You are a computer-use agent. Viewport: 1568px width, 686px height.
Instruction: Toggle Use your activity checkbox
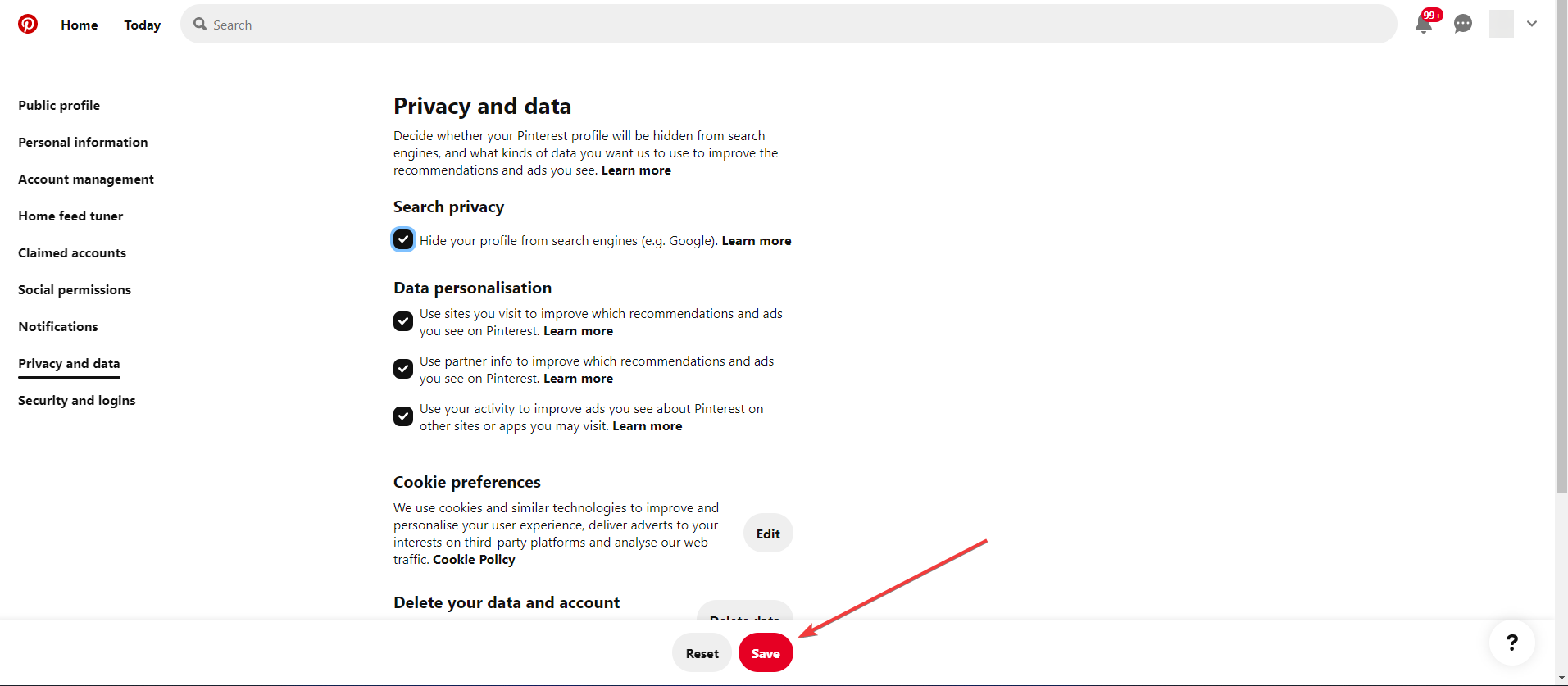click(403, 416)
